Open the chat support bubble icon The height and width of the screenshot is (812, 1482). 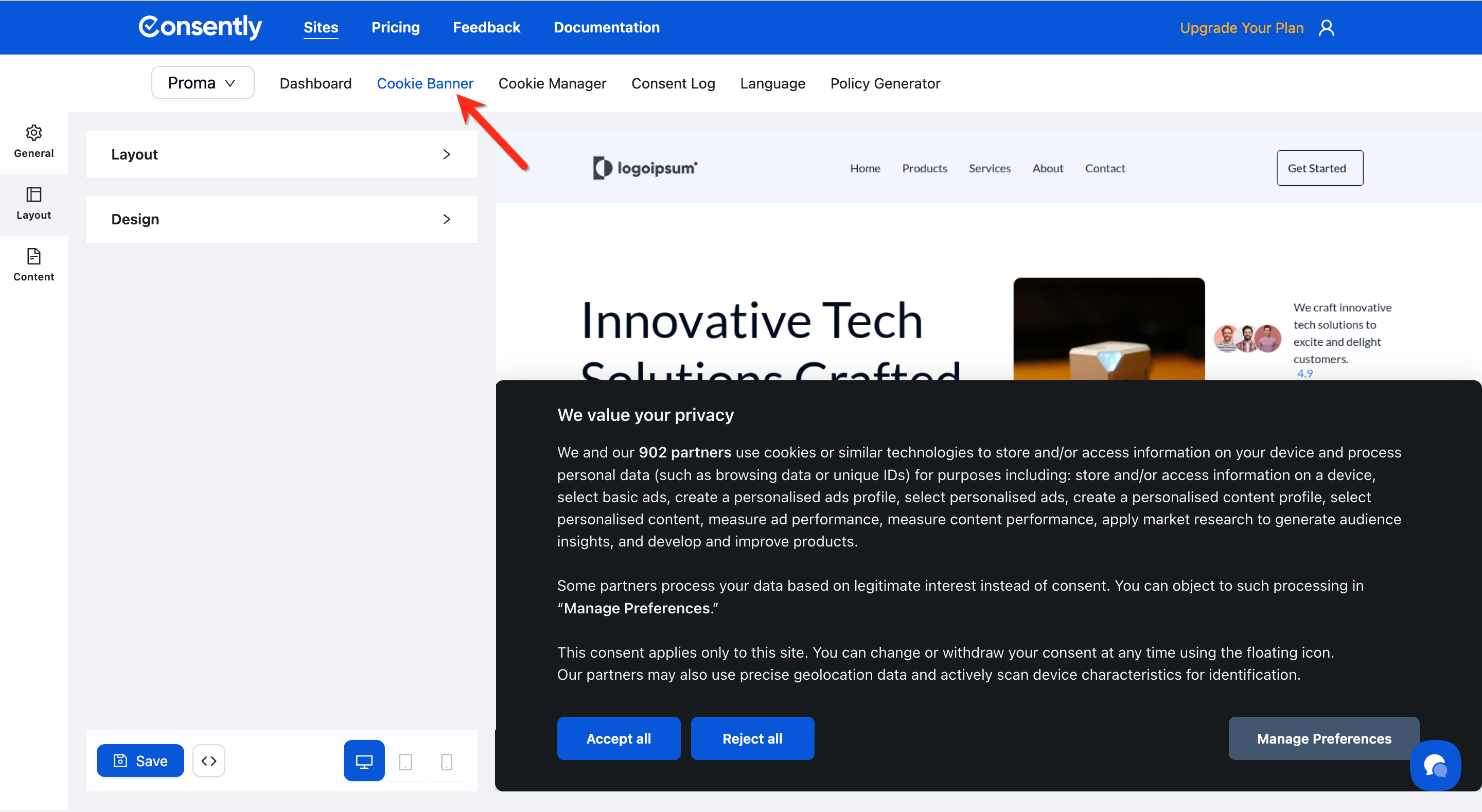click(1435, 765)
